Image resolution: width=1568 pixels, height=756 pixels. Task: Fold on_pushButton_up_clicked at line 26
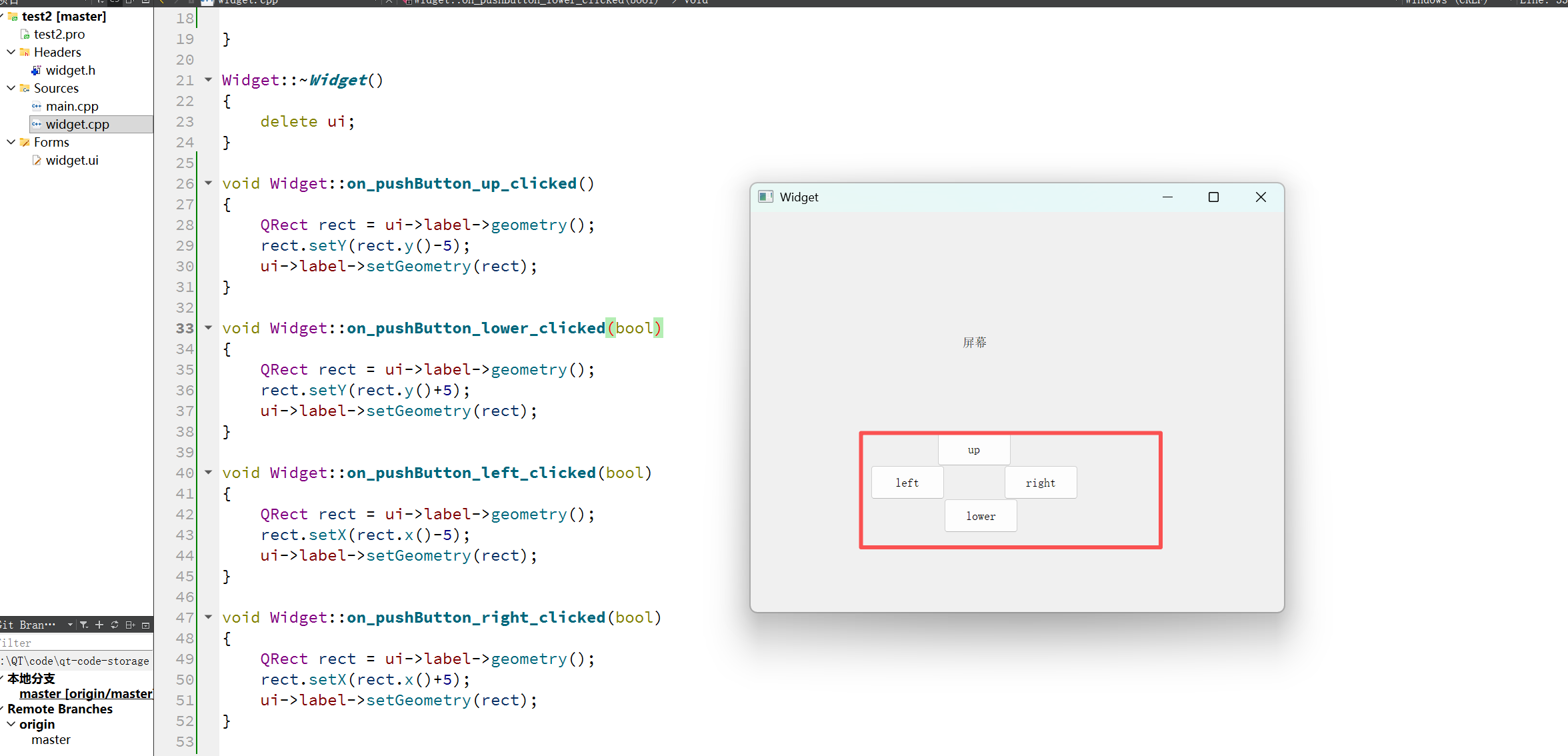[x=208, y=183]
